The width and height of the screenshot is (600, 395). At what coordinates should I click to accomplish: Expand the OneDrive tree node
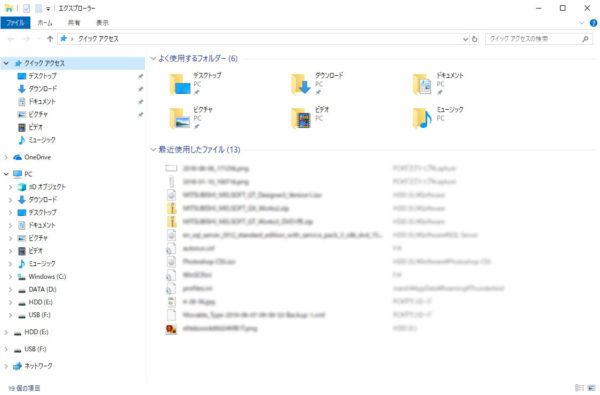click(x=6, y=157)
